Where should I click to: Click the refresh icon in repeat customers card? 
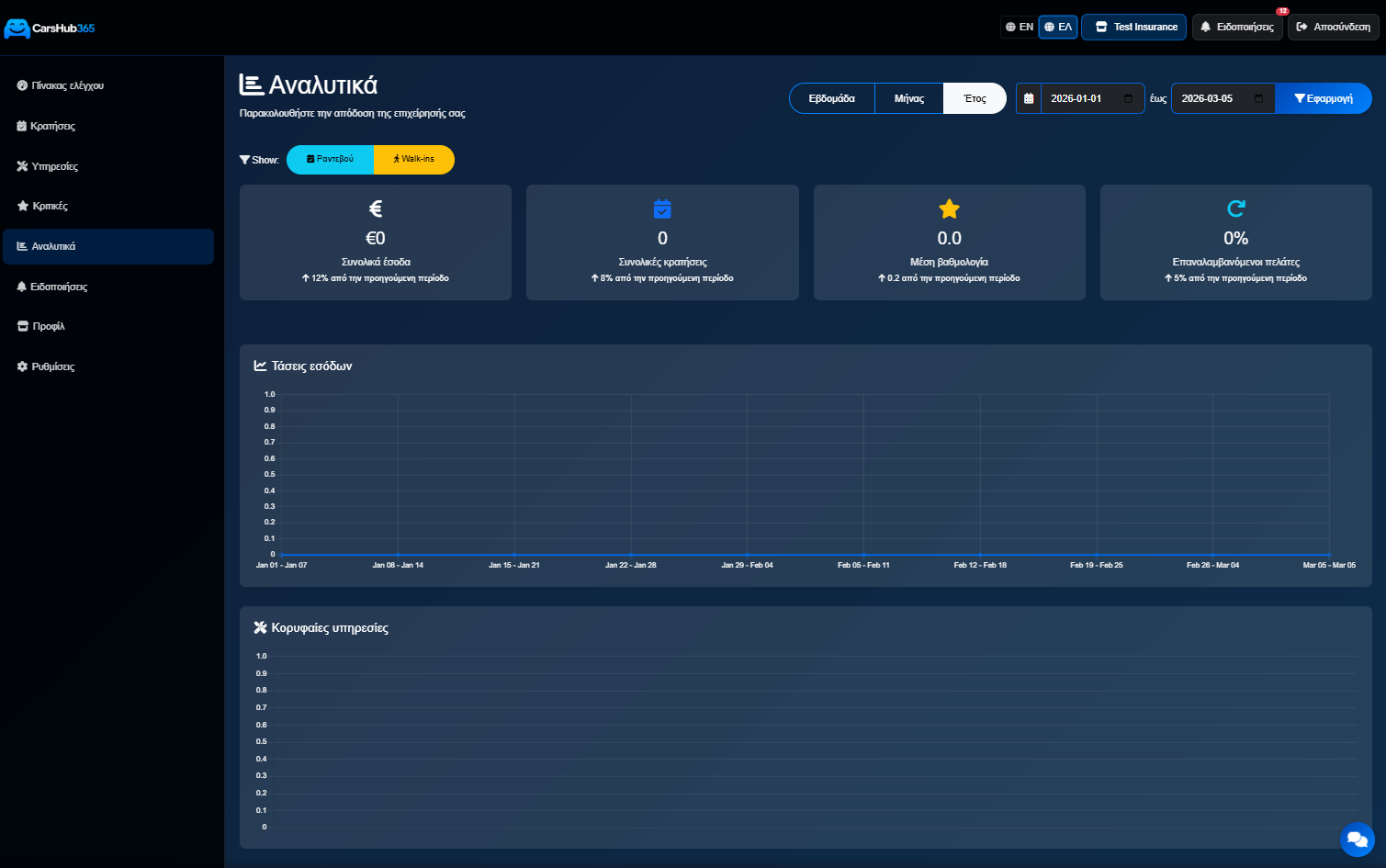(1235, 209)
